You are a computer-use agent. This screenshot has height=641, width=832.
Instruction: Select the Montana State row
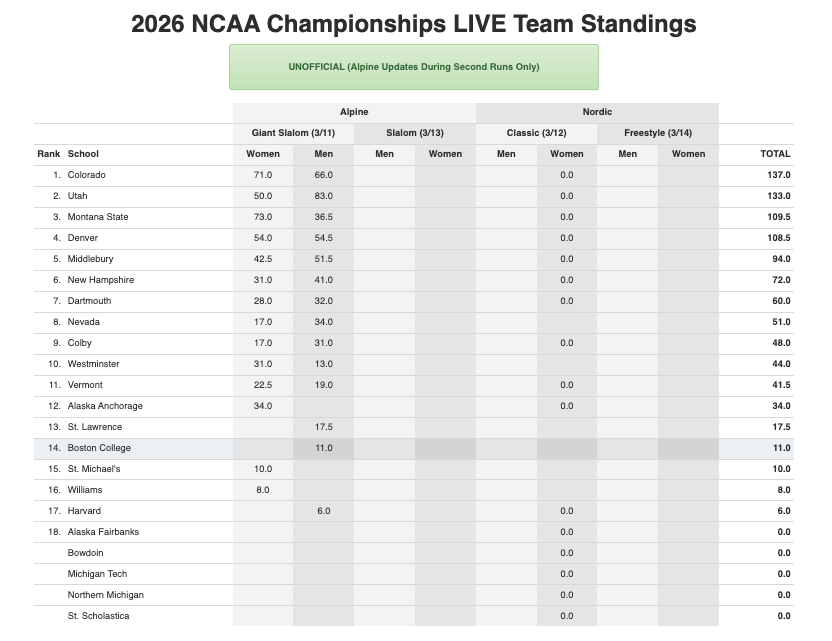(x=98, y=217)
